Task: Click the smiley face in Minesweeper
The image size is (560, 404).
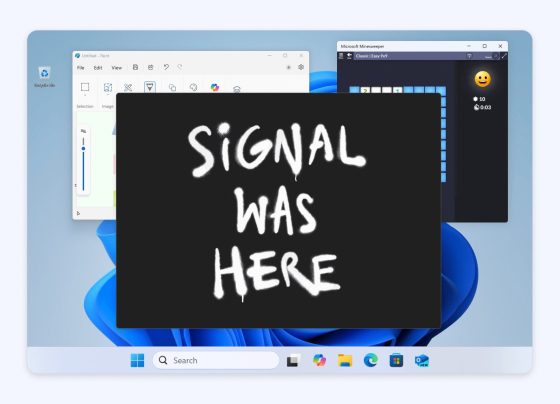Action: click(482, 79)
